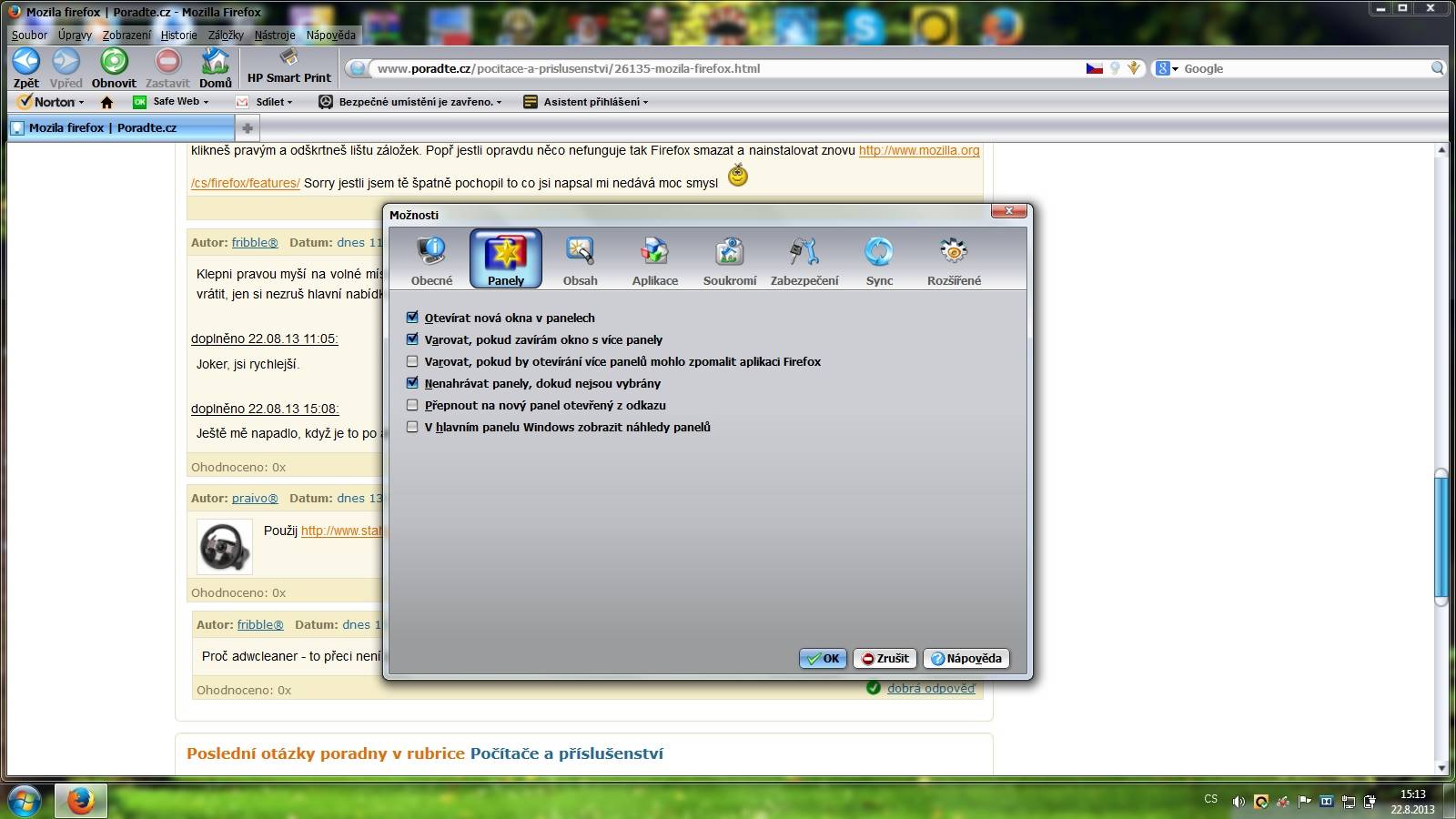Select the Mozila firefox | Poradte.cz tab
1456x819 pixels.
pyautogui.click(x=120, y=128)
